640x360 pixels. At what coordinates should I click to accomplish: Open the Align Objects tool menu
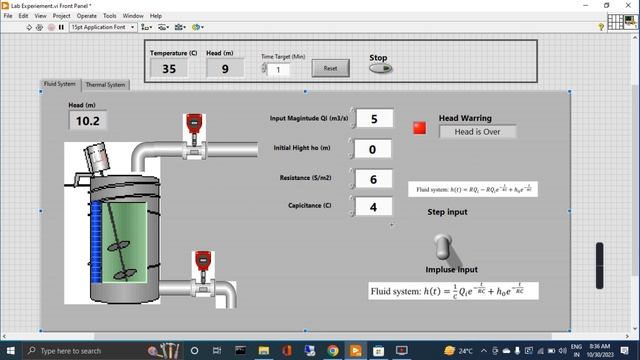point(147,27)
